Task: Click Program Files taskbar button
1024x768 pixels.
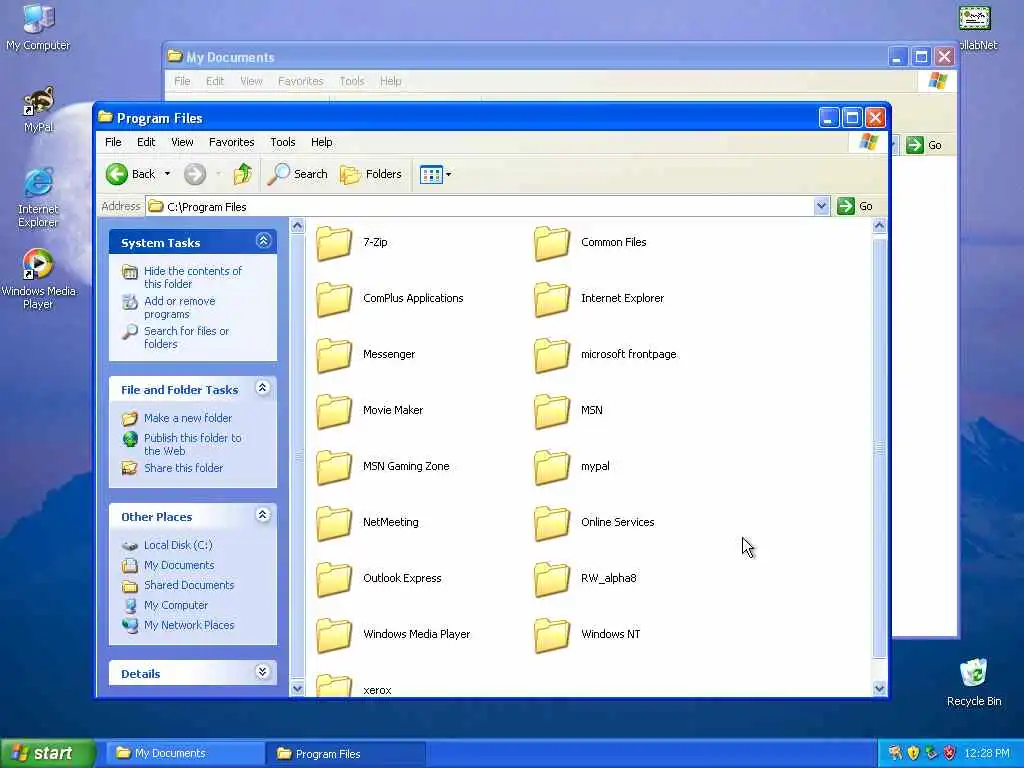Action: click(346, 754)
